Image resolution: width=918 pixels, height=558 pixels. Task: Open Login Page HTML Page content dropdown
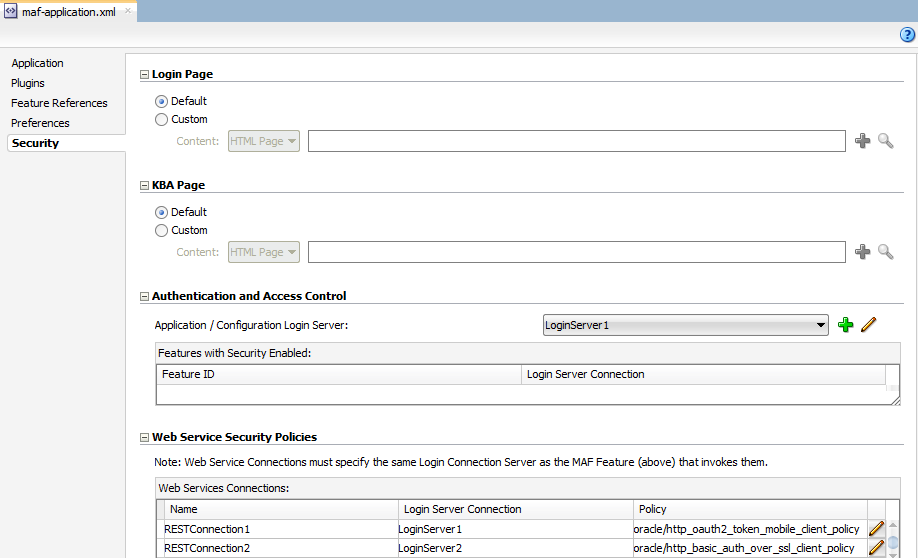(263, 141)
